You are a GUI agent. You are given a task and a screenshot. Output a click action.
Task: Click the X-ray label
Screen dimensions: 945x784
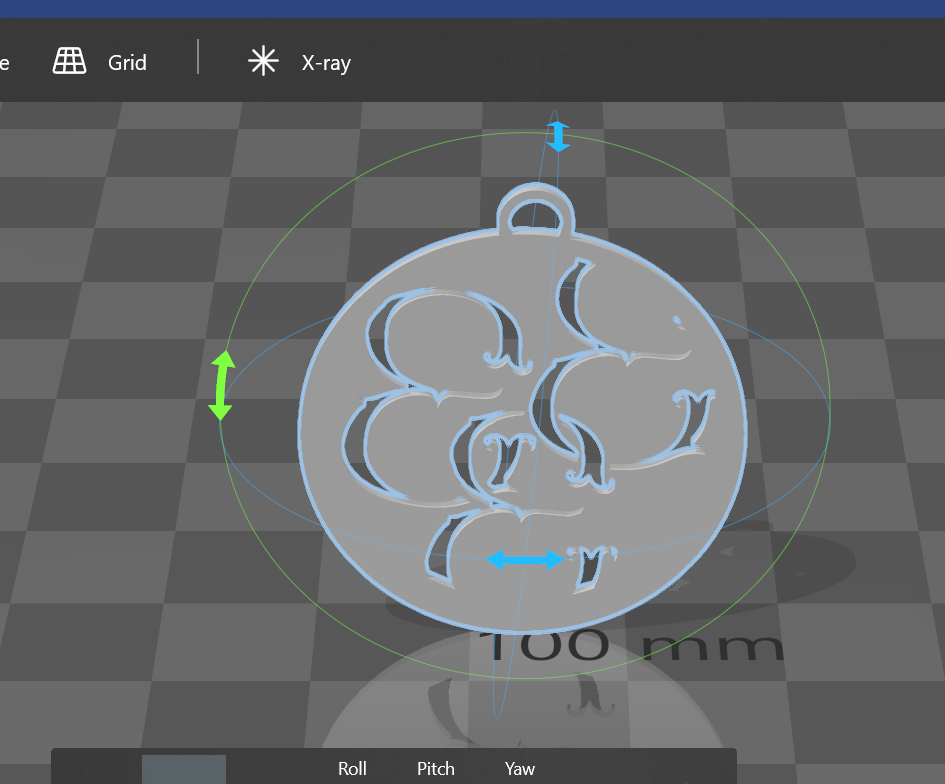326,63
